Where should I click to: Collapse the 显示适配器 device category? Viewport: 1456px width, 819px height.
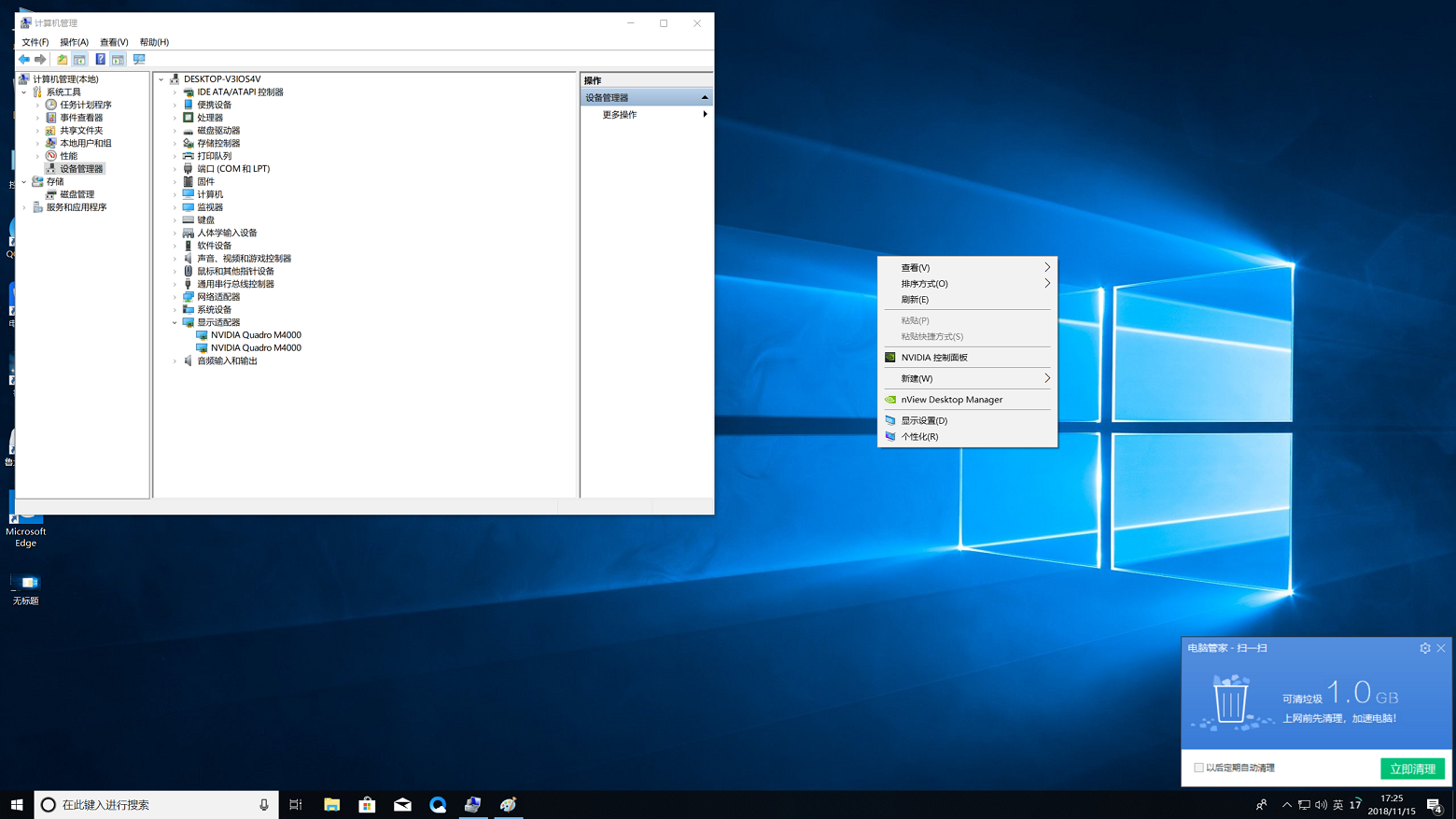[175, 322]
